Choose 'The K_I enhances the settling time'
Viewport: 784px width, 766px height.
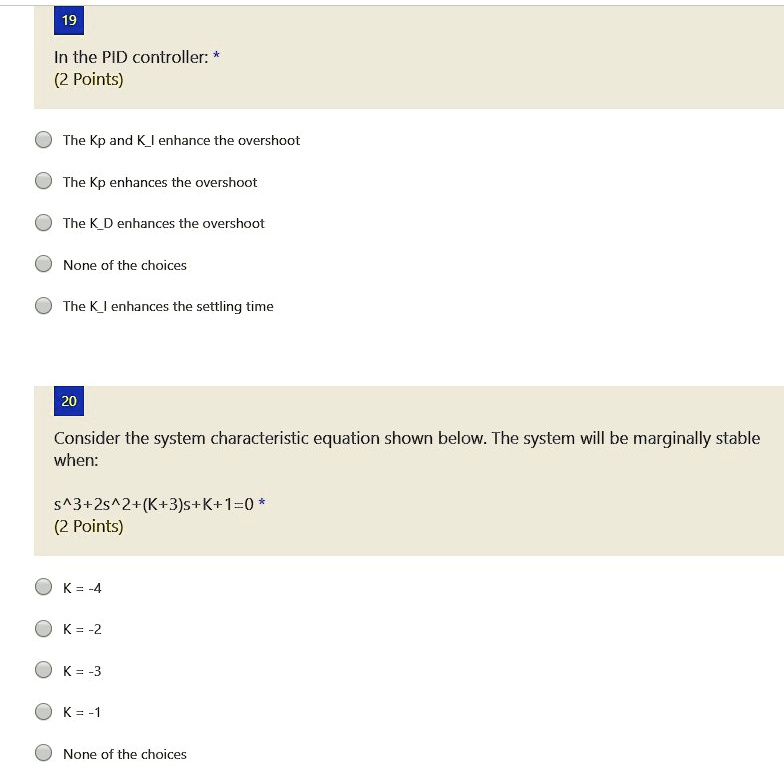pos(44,306)
